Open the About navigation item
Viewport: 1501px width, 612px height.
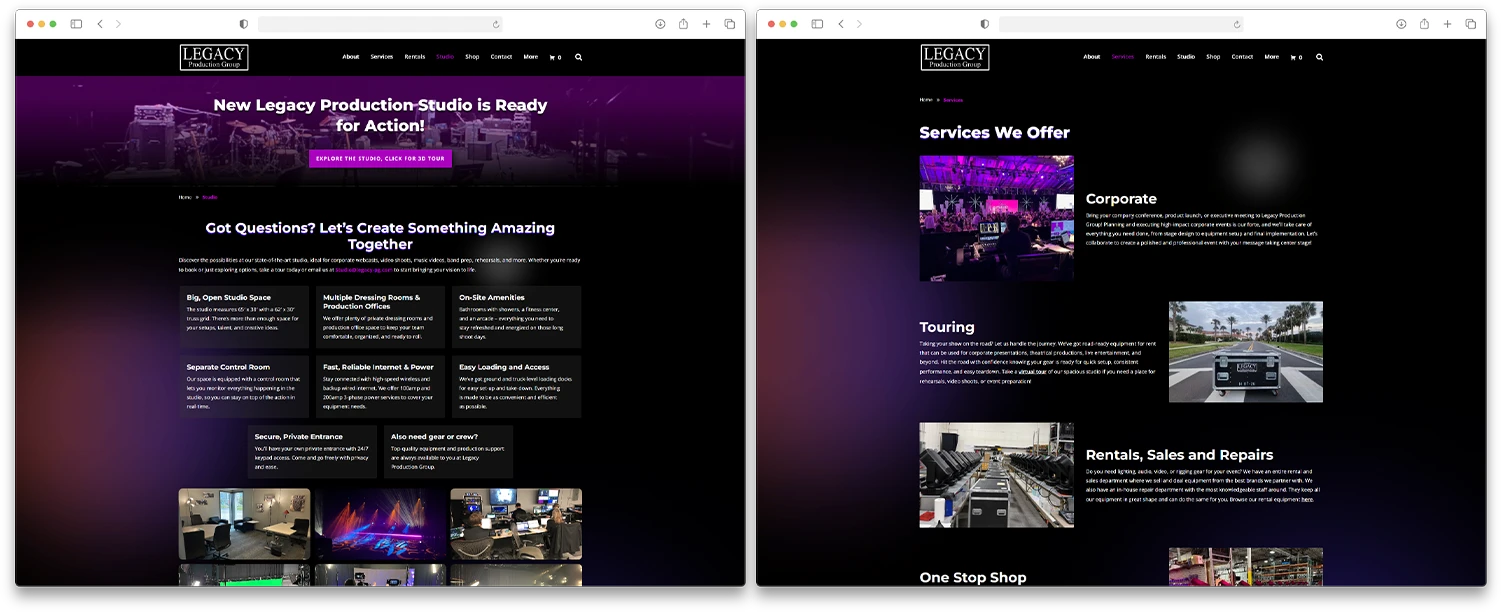(351, 57)
